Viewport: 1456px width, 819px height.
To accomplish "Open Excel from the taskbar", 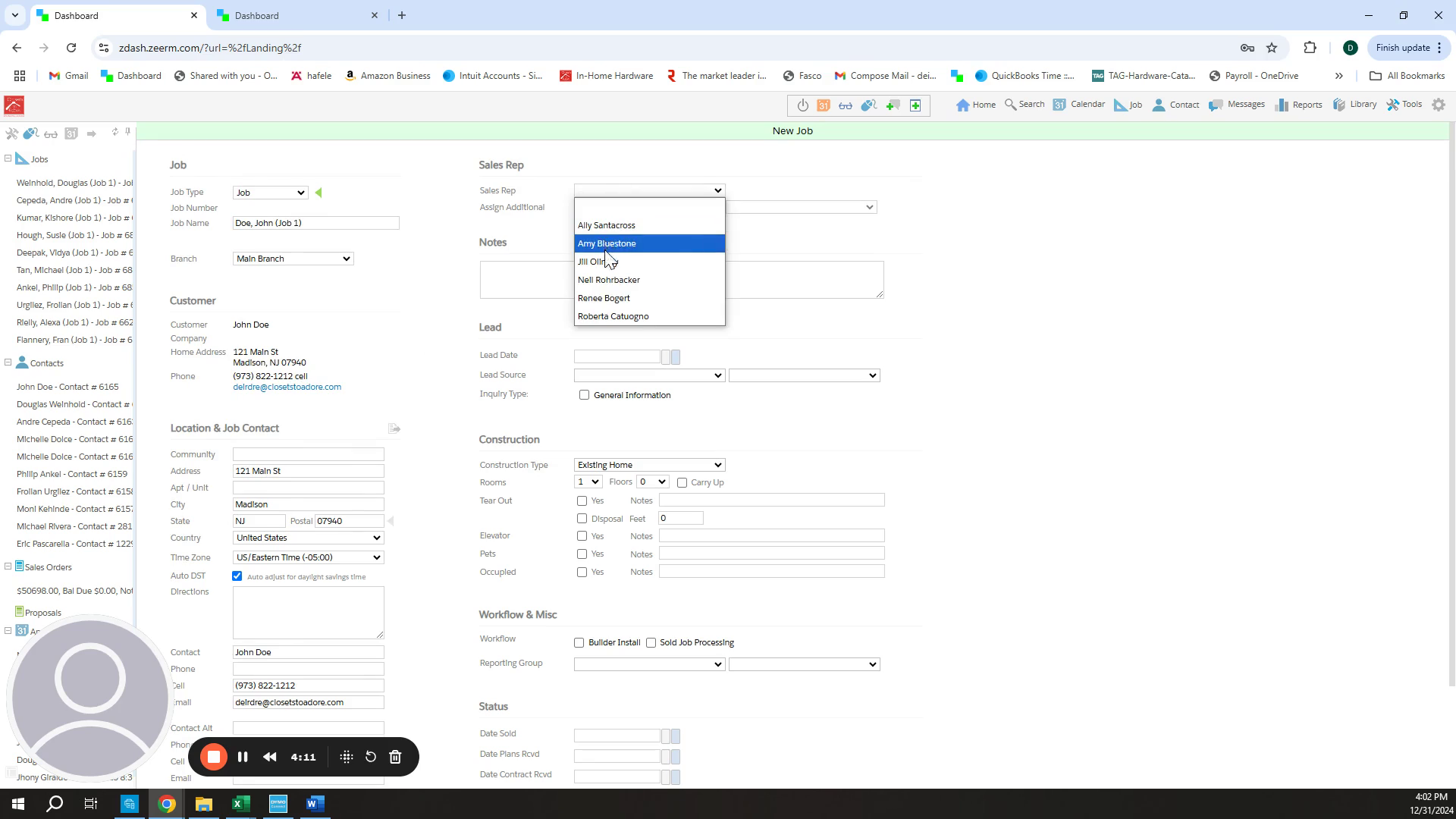I will click(x=241, y=804).
